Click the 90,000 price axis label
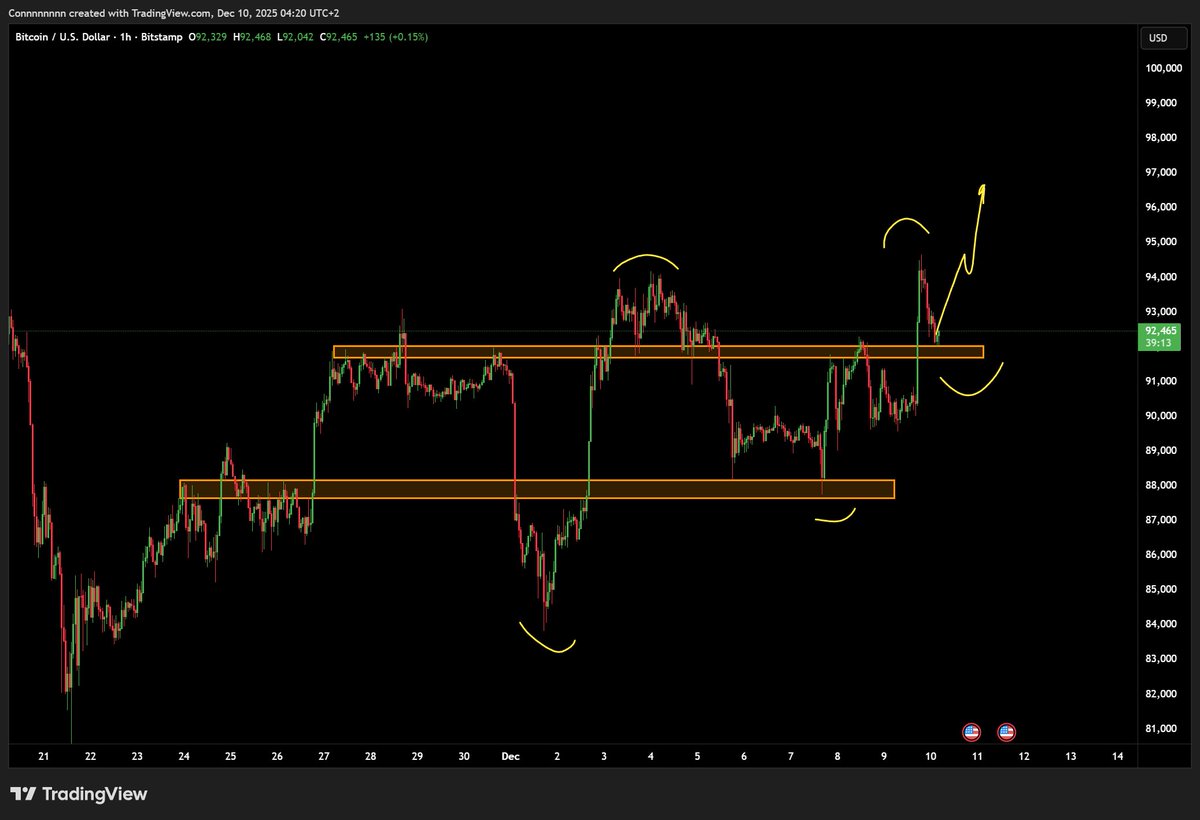 coord(1163,416)
